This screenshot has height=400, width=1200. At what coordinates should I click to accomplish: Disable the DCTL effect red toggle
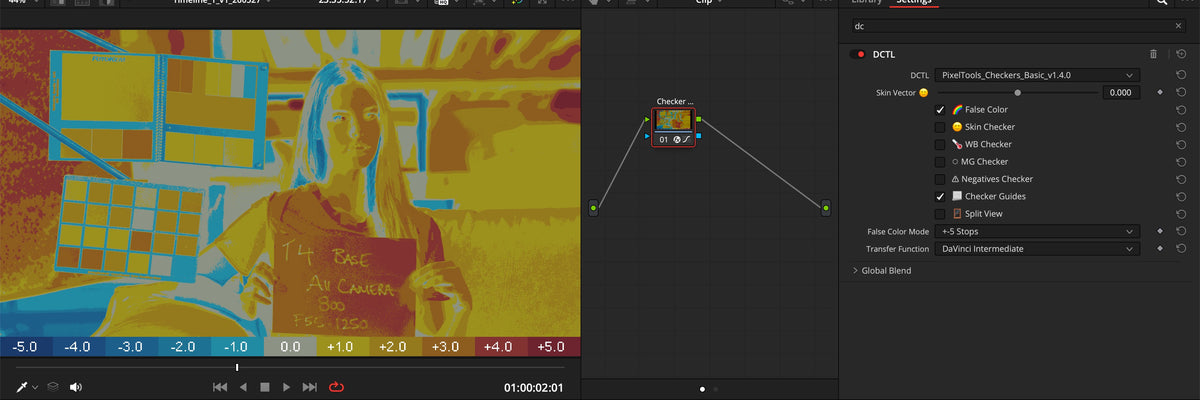coord(858,54)
